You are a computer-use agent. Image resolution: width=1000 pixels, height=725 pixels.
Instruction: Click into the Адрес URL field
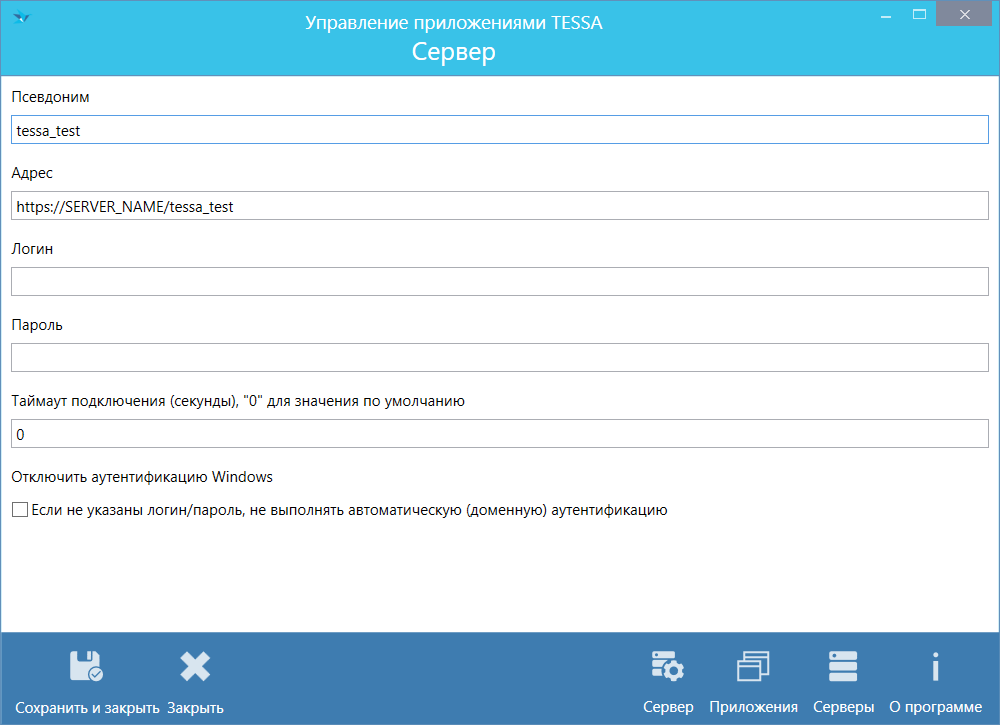[x=499, y=206]
